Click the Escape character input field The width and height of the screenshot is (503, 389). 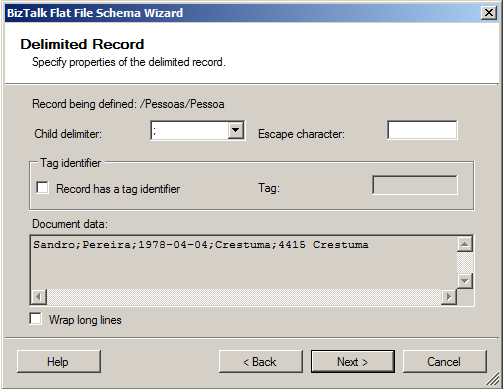click(422, 130)
